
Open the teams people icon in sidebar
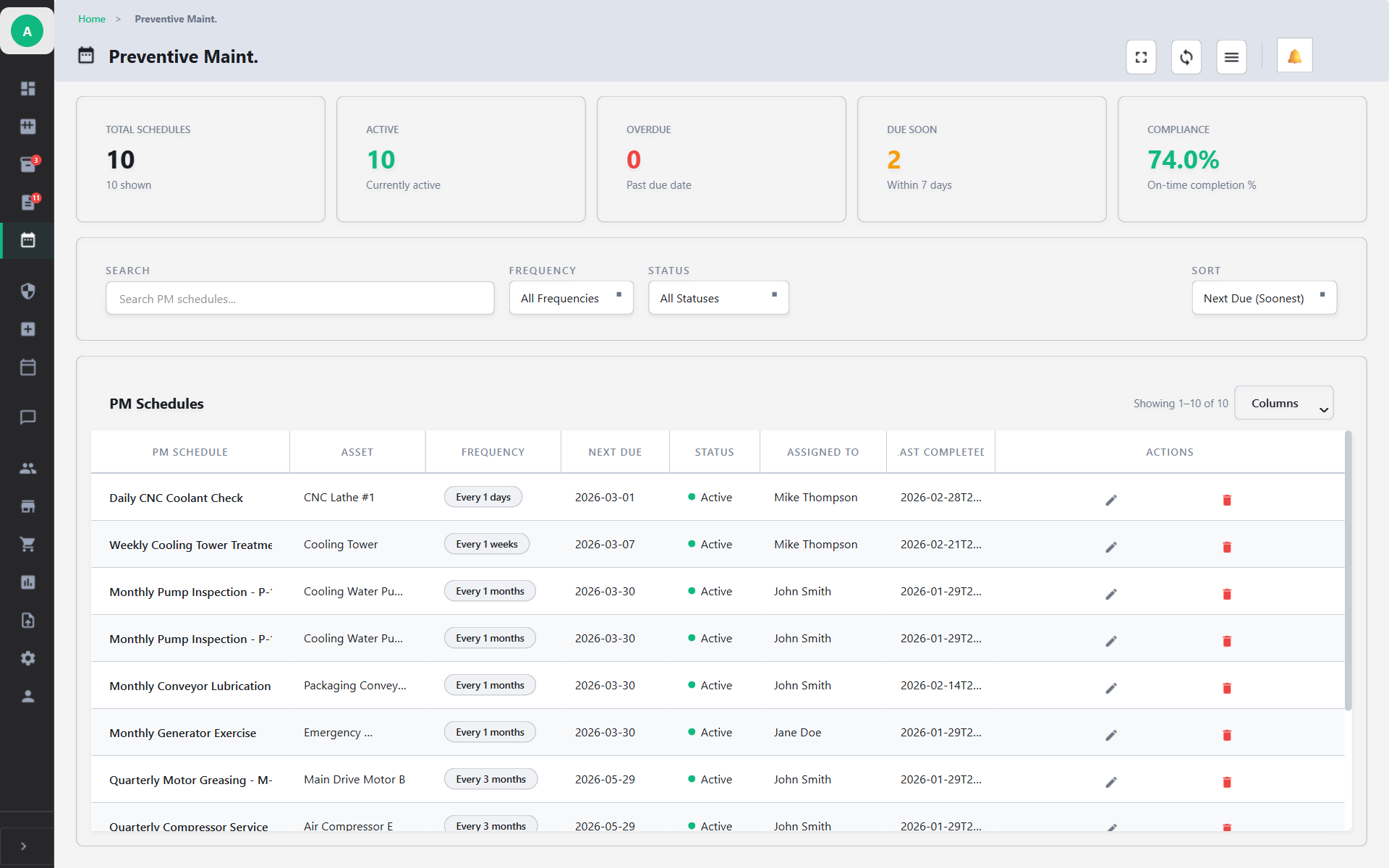(x=27, y=468)
